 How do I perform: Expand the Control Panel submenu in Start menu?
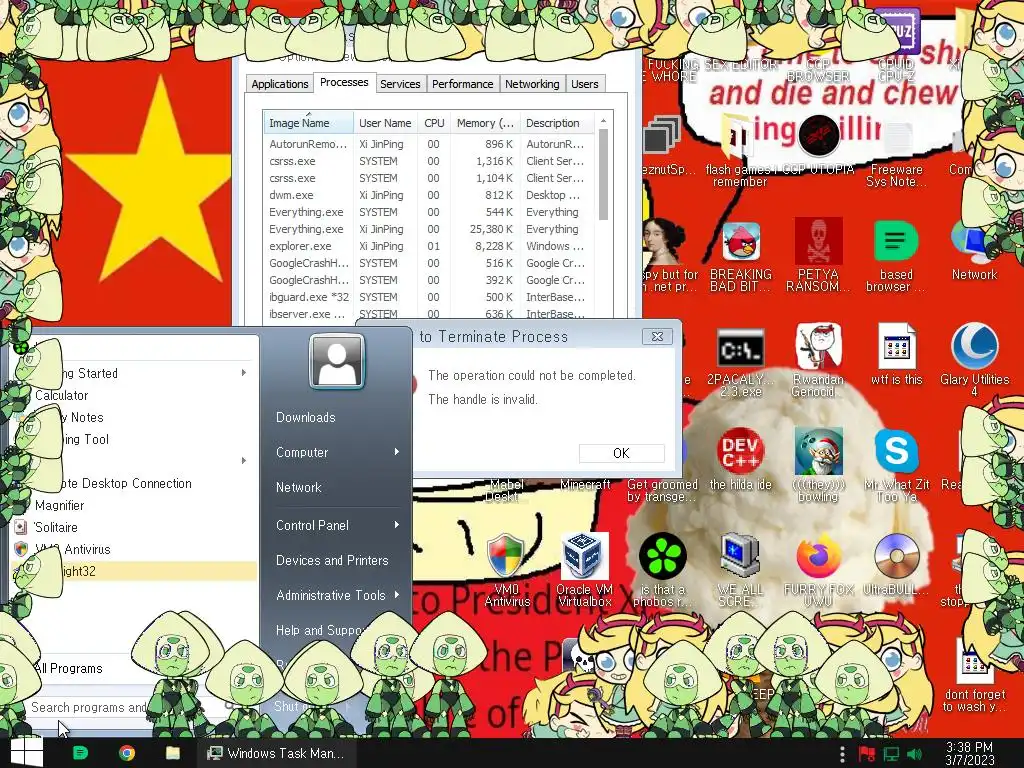(x=396, y=525)
